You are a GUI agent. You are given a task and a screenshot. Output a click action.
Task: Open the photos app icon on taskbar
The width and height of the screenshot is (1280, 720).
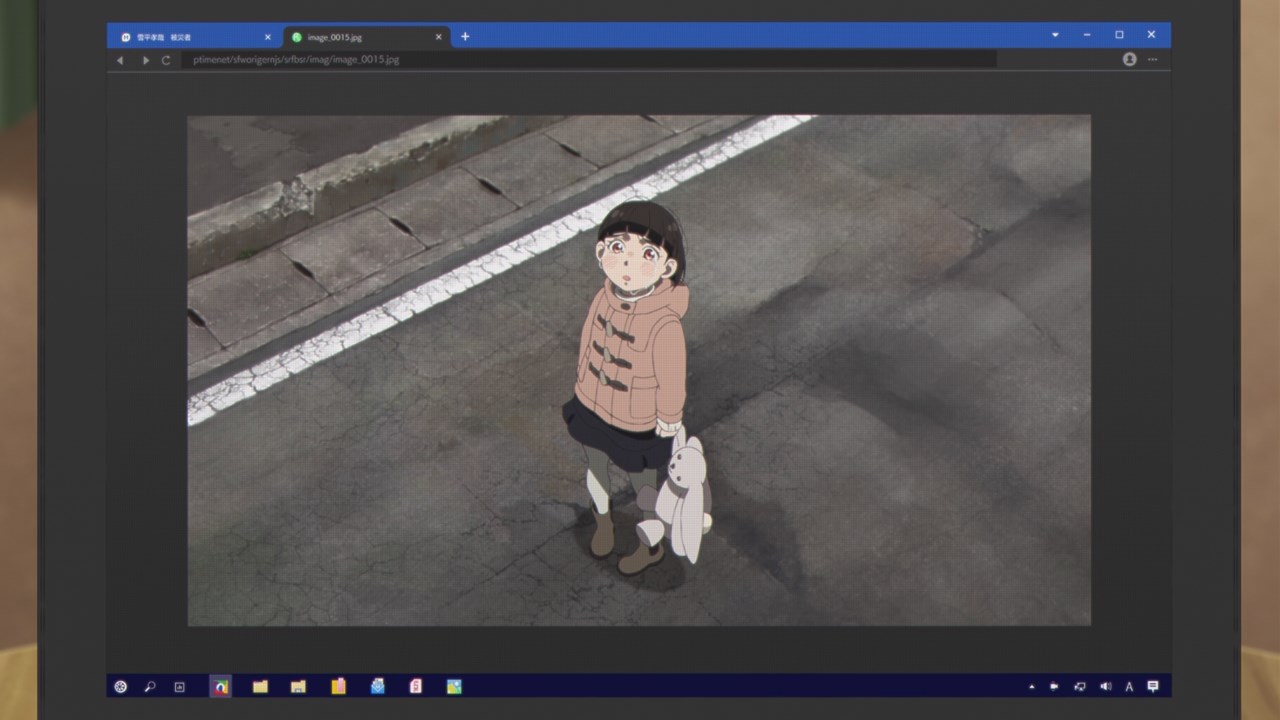[x=454, y=687]
